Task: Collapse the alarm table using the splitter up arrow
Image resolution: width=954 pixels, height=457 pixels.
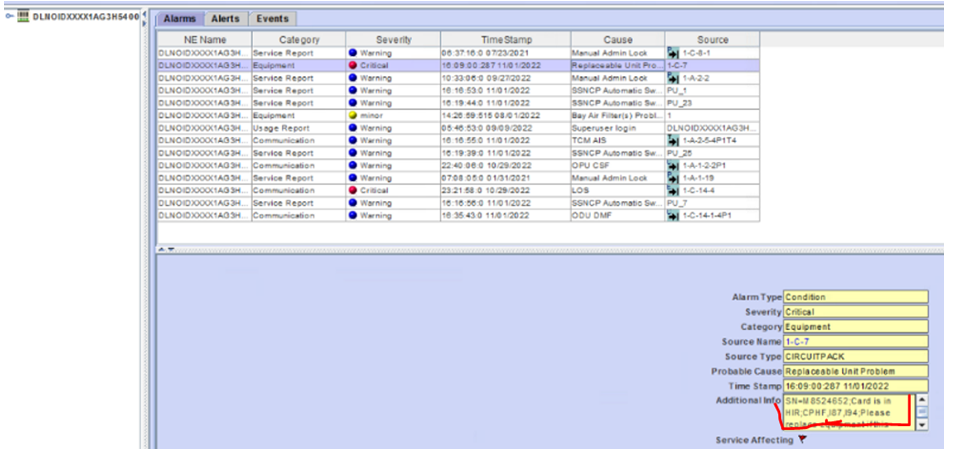Action: [162, 249]
